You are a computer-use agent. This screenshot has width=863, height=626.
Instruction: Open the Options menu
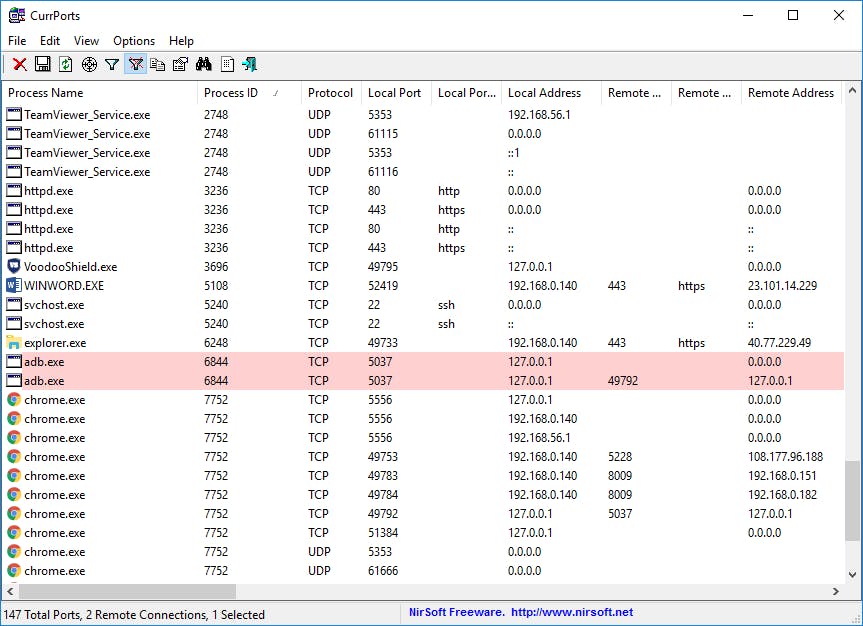pyautogui.click(x=134, y=41)
